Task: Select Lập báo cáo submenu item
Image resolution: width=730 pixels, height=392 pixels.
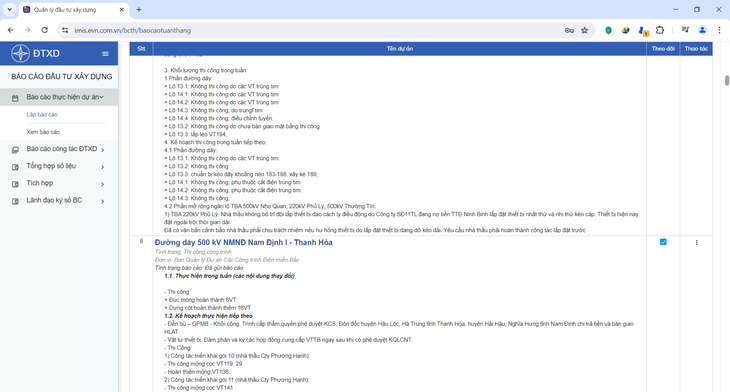Action: pos(42,115)
